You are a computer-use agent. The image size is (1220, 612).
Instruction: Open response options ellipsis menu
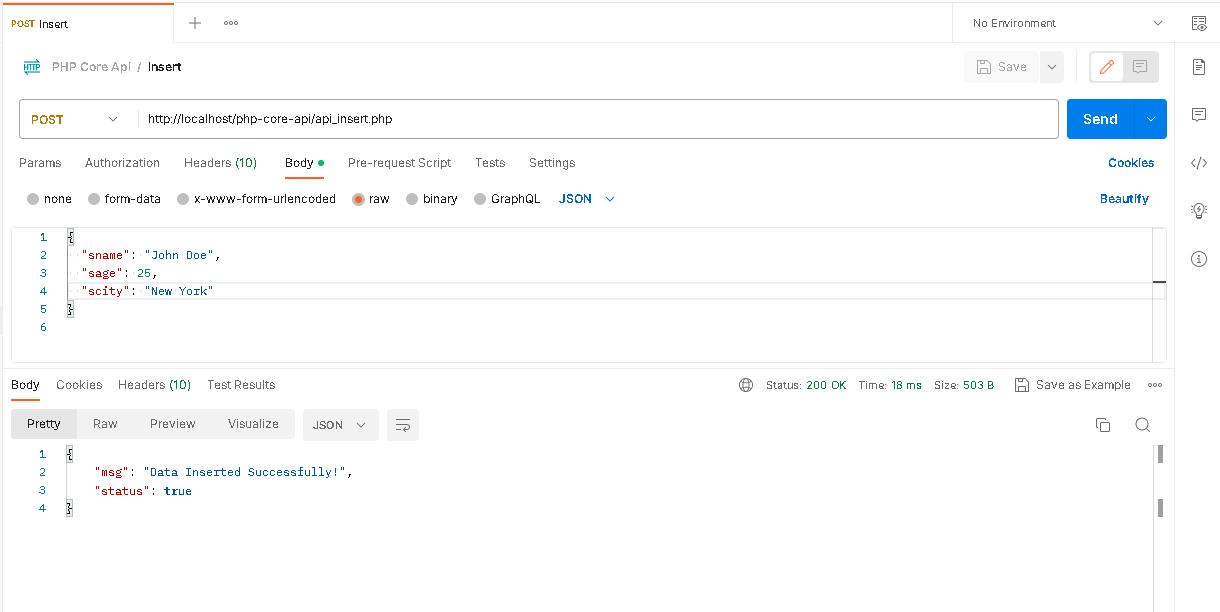(x=1155, y=385)
